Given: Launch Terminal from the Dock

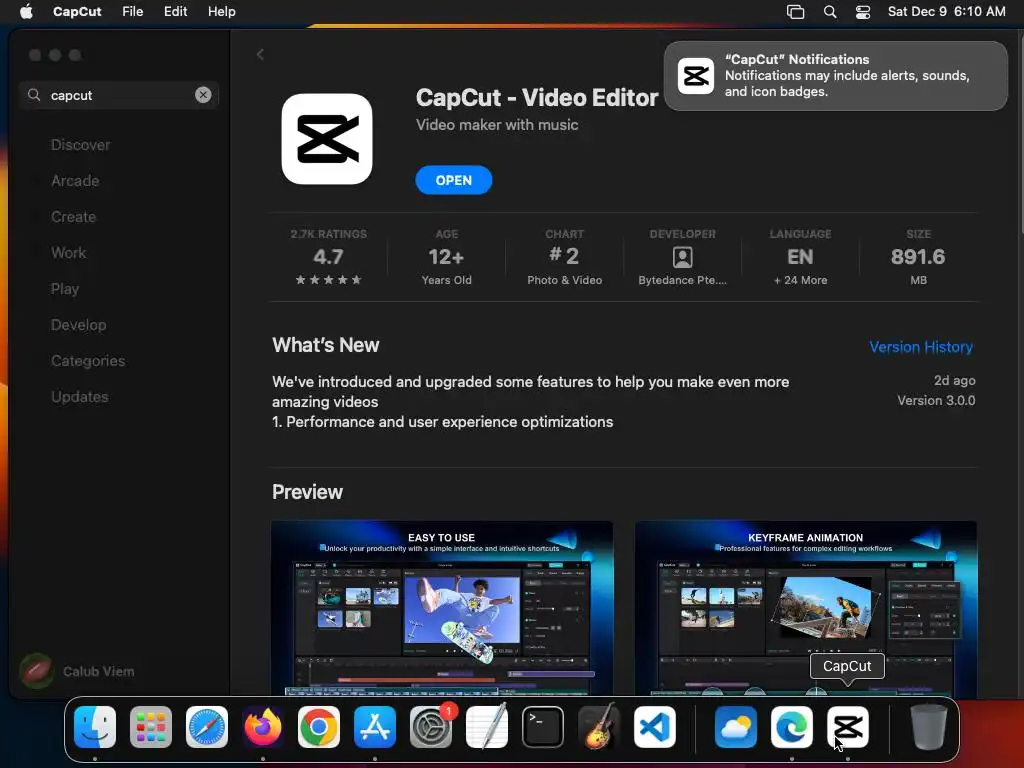Looking at the screenshot, I should pos(543,727).
